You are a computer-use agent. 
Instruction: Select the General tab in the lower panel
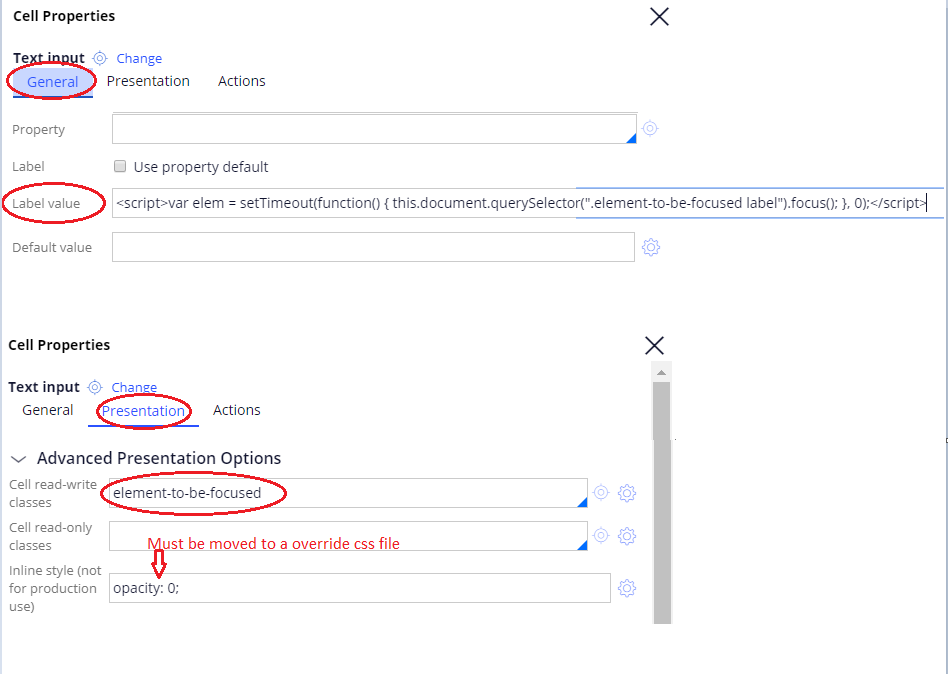[48, 410]
